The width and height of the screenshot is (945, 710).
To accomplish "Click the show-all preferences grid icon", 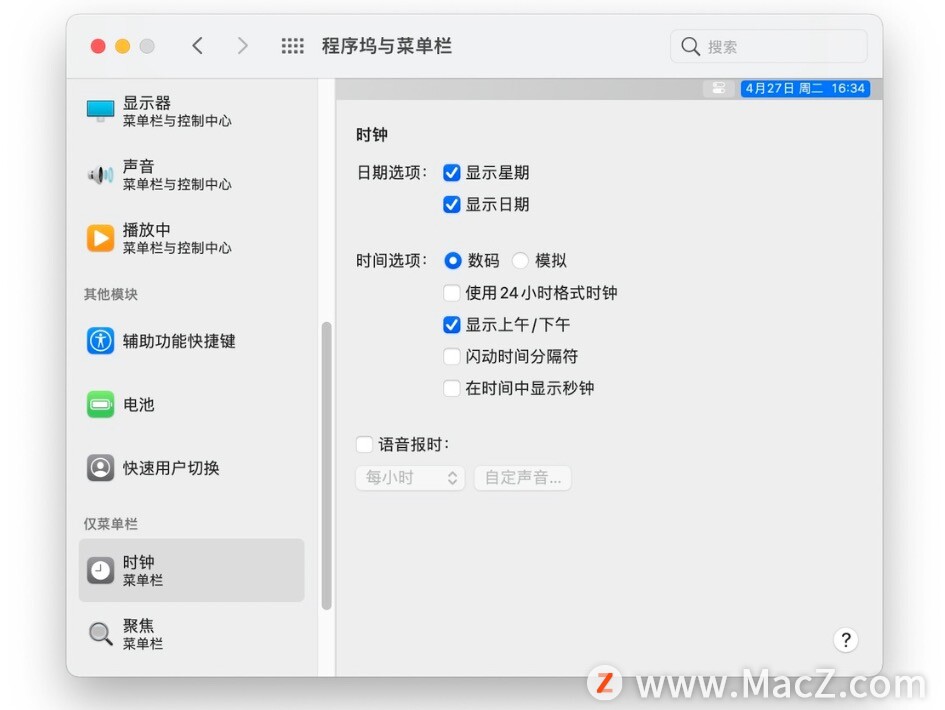I will [293, 45].
